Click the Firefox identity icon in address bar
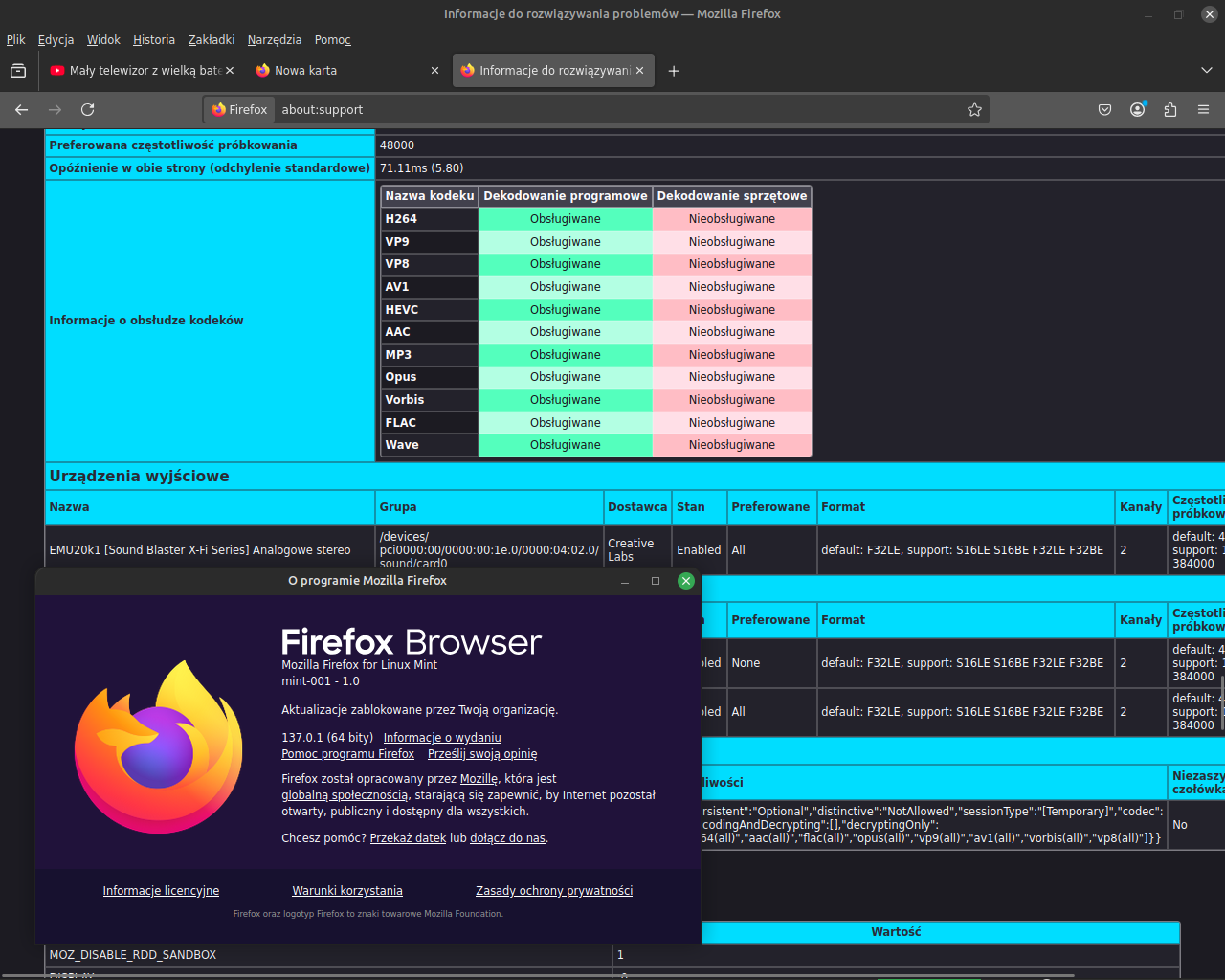This screenshot has width=1225, height=980. (239, 110)
